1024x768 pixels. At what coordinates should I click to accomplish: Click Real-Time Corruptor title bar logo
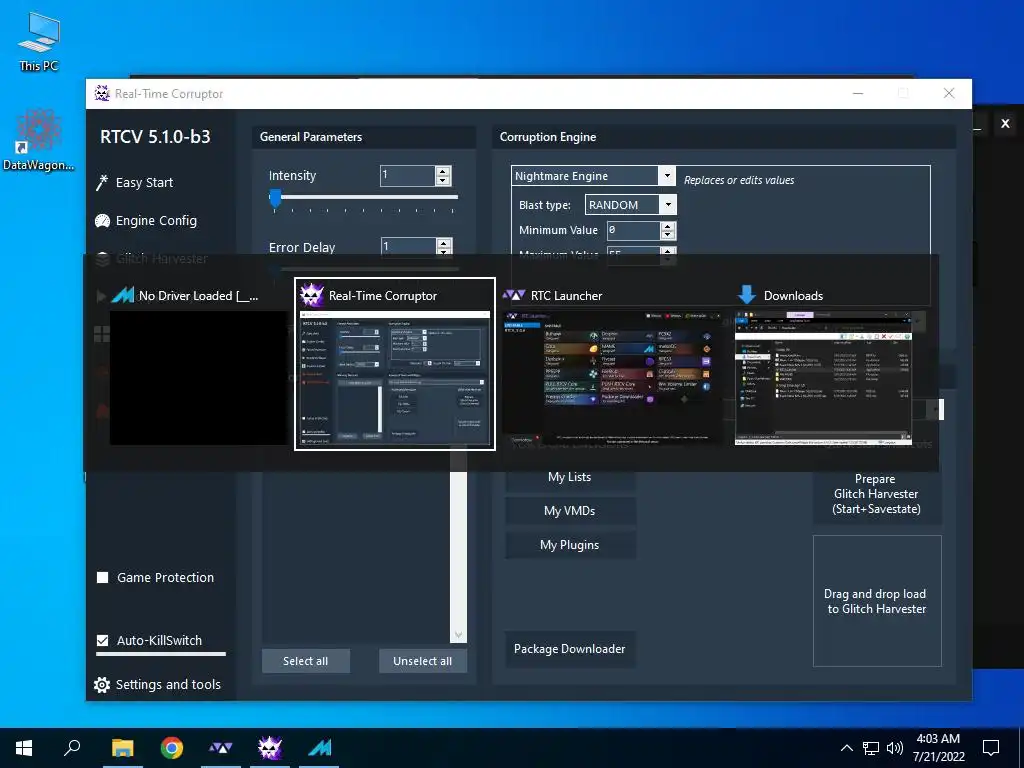[102, 93]
